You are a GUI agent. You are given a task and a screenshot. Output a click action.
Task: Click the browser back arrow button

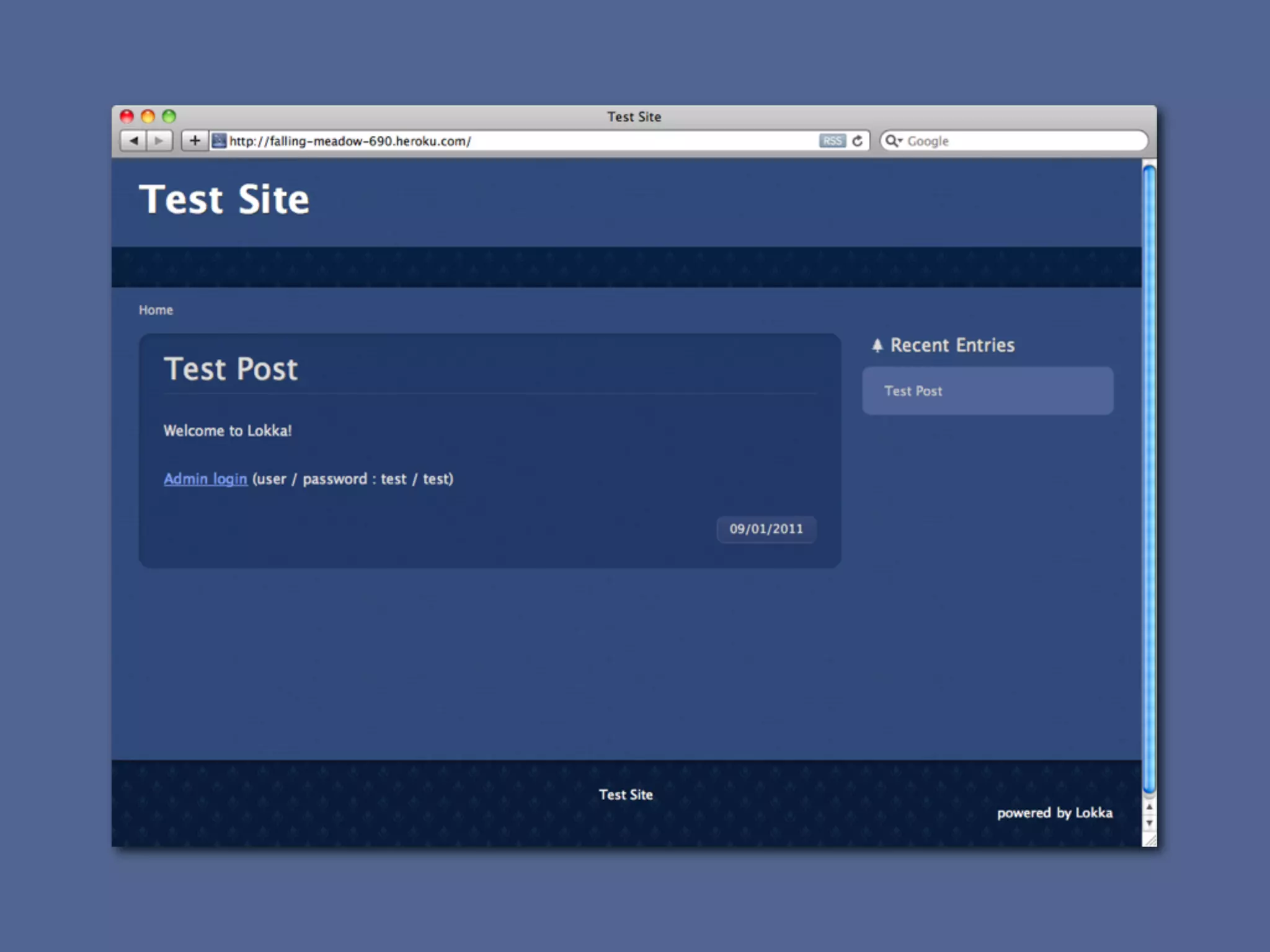(133, 141)
